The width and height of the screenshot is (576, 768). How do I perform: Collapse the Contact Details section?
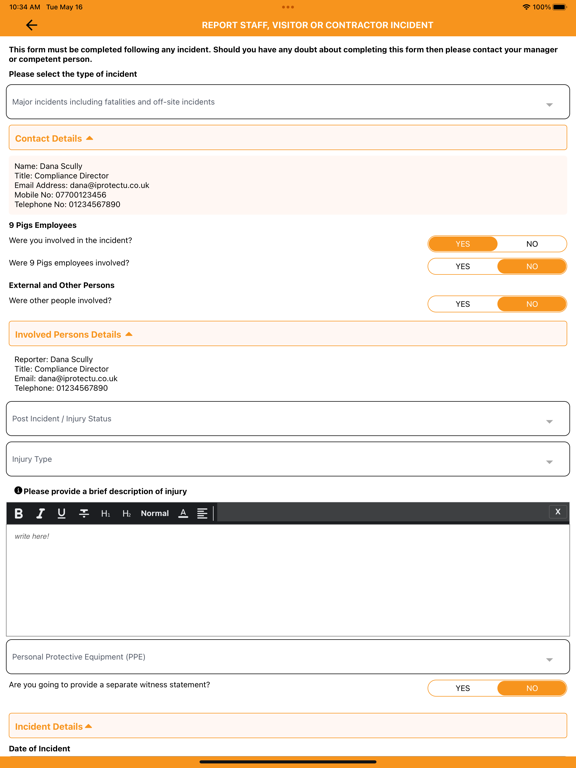click(x=288, y=138)
